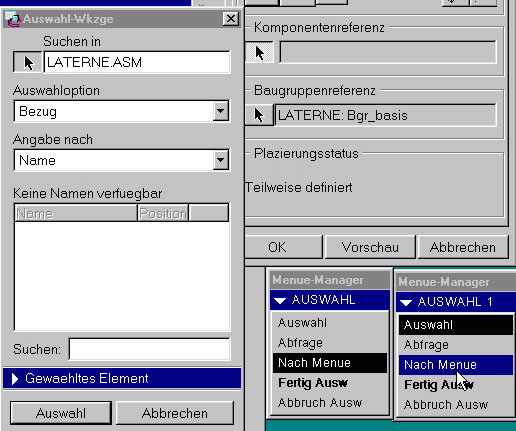
Task: Click Abbrechen in the Auswahl-Wkzge dialog
Action: tap(175, 413)
